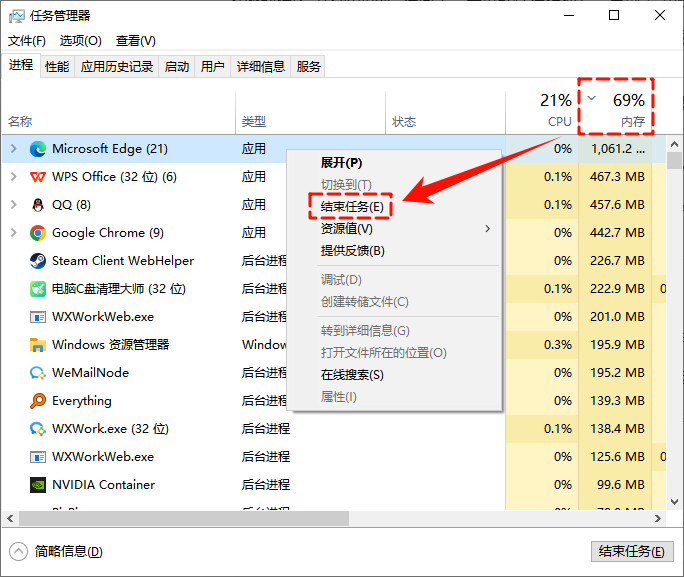
Task: Click the WPS Office process icon
Action: (38, 177)
